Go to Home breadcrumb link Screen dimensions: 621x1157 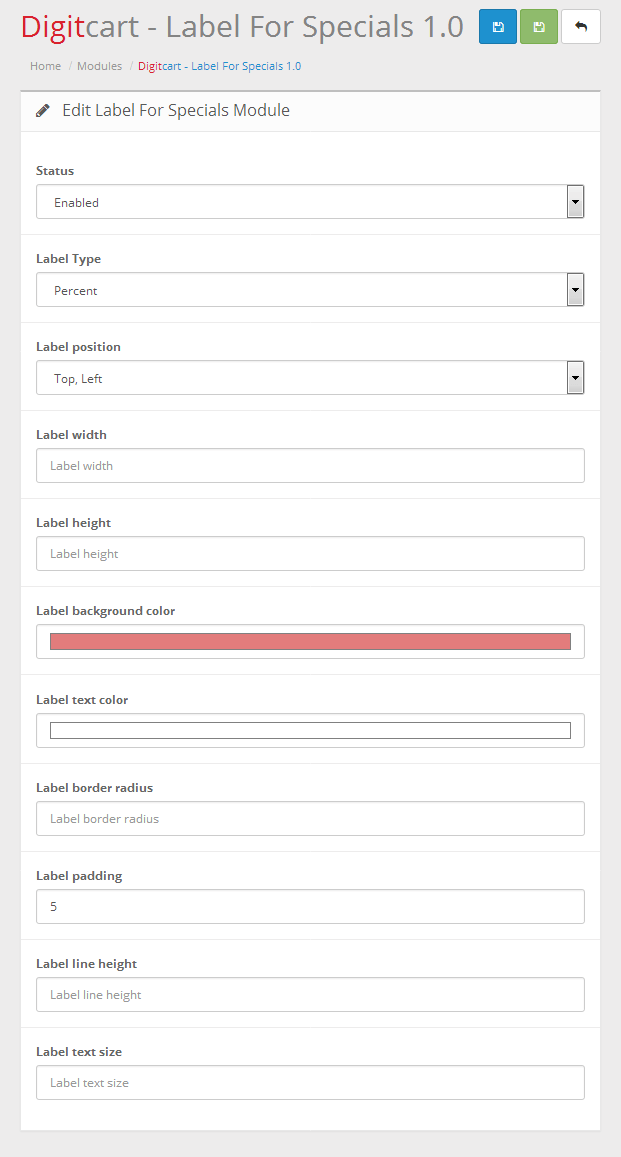click(45, 66)
